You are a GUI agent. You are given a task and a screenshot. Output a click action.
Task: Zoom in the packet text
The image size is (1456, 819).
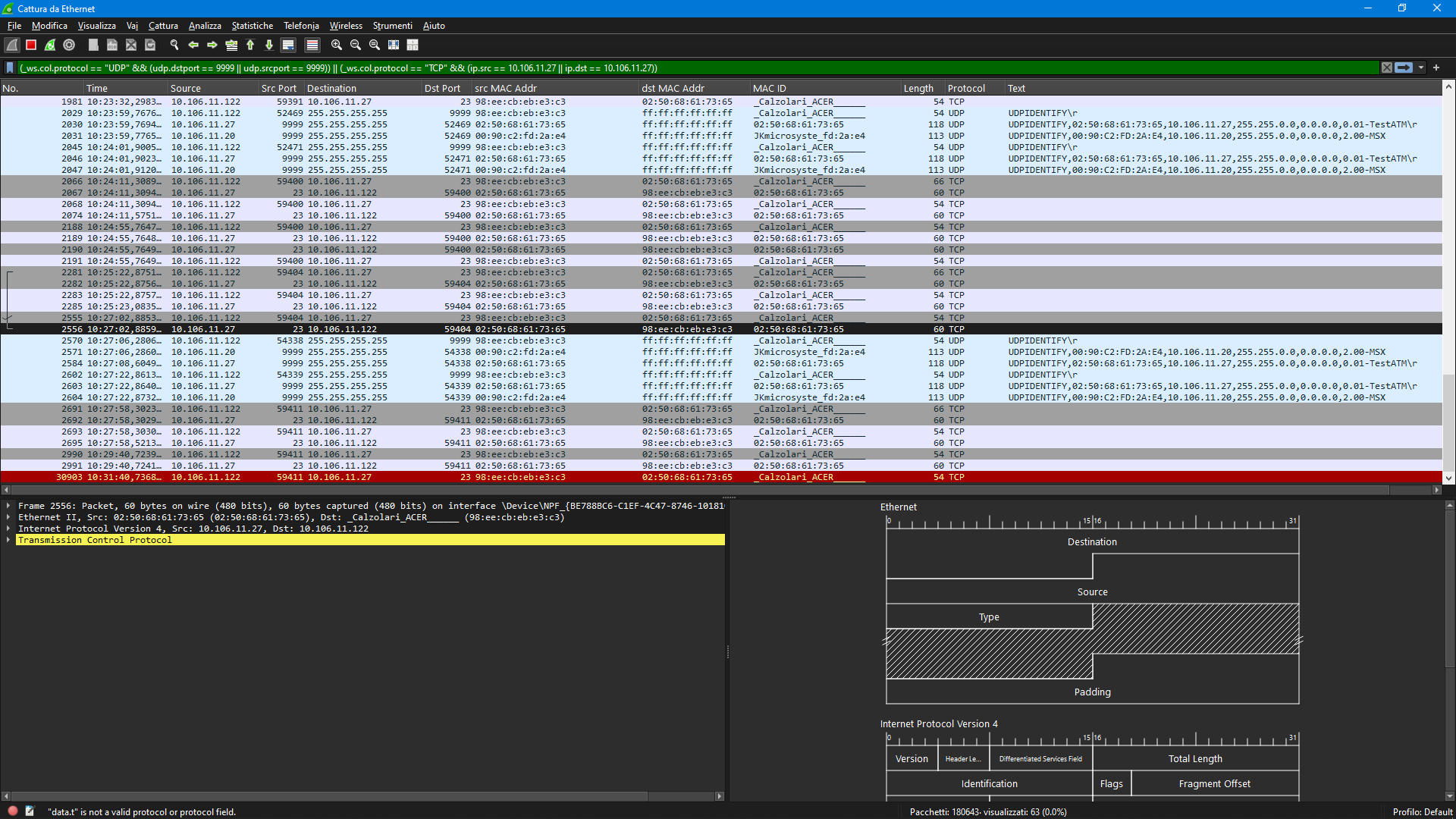coord(337,45)
